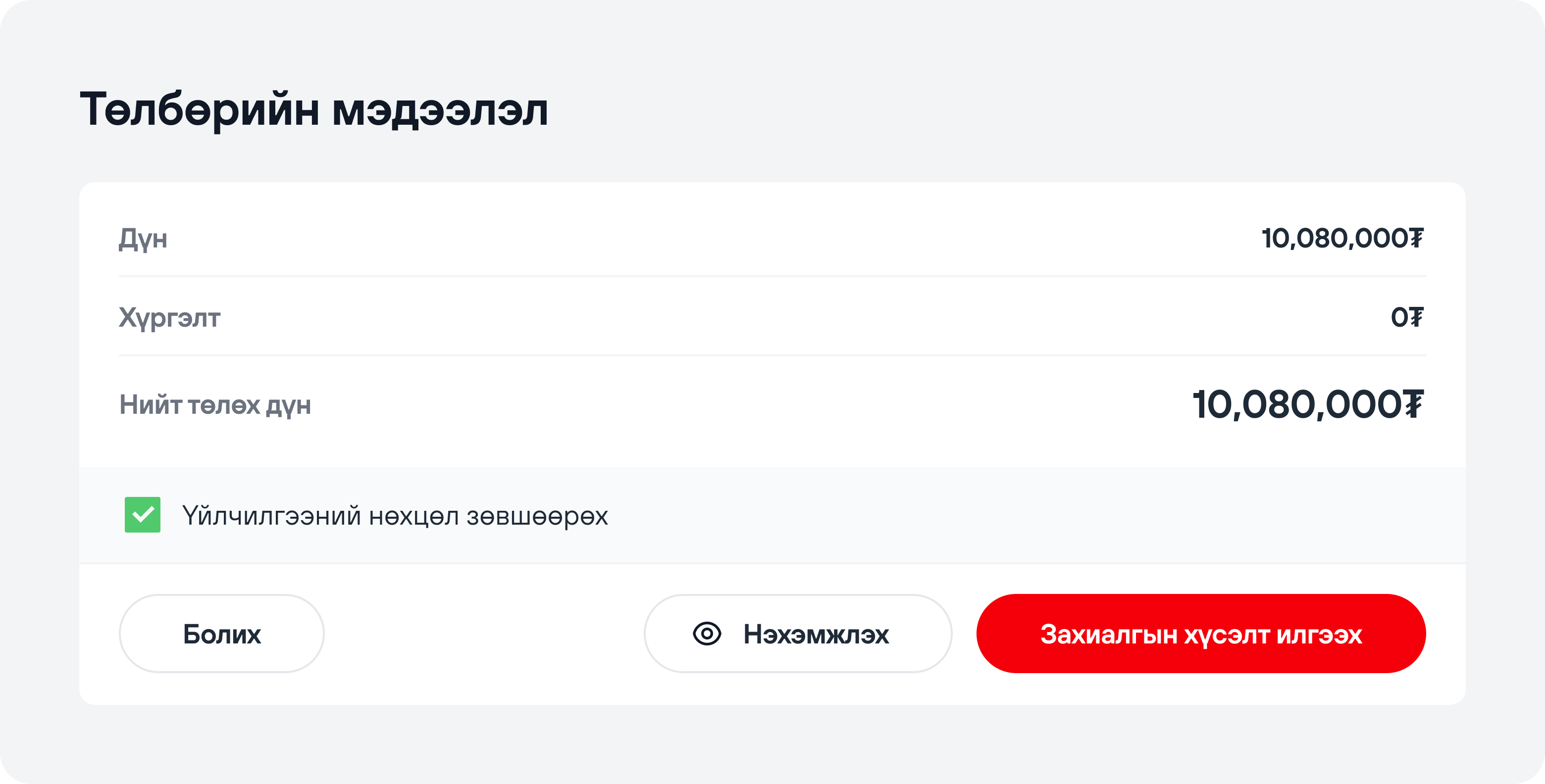Uncheck the green Үйлчилгээний нөхцөл checkbox
The width and height of the screenshot is (1545, 784).
(x=143, y=515)
